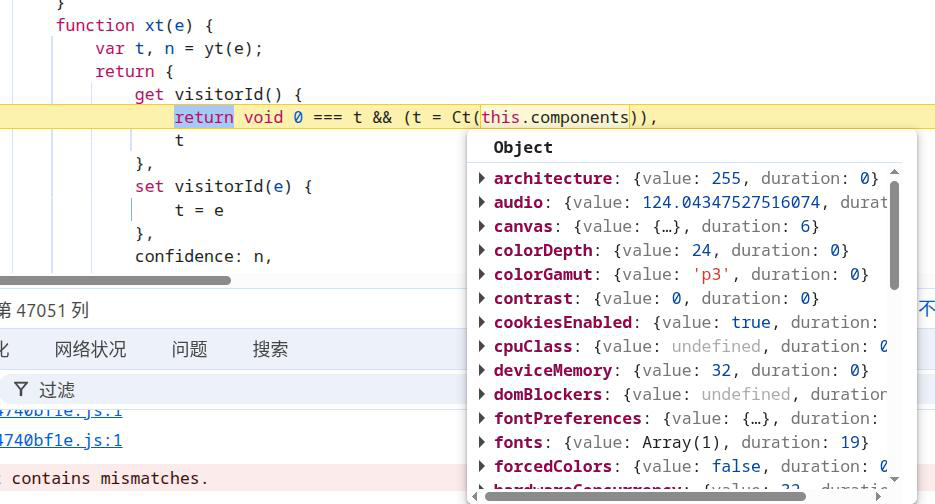Viewport: 935px width, 504px height.
Task: Expand the forcedColors property
Action: click(x=482, y=466)
